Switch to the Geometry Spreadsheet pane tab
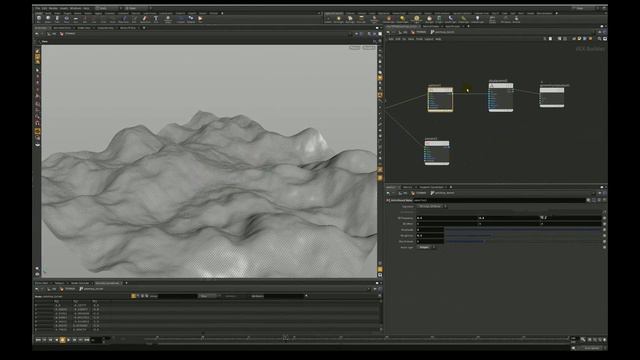This screenshot has height=360, width=640. click(107, 283)
